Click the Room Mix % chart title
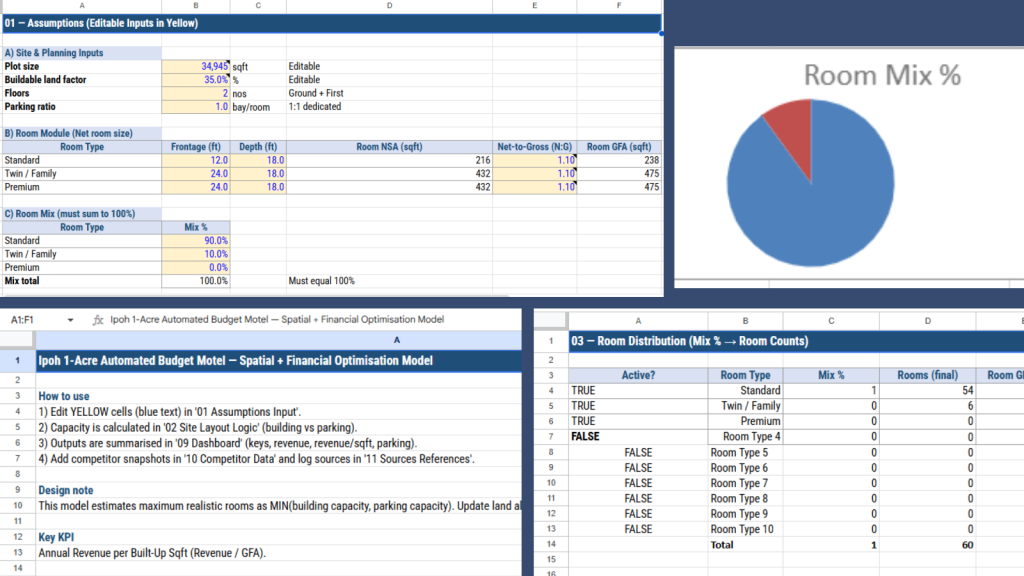This screenshot has width=1024, height=576. pyautogui.click(x=881, y=76)
